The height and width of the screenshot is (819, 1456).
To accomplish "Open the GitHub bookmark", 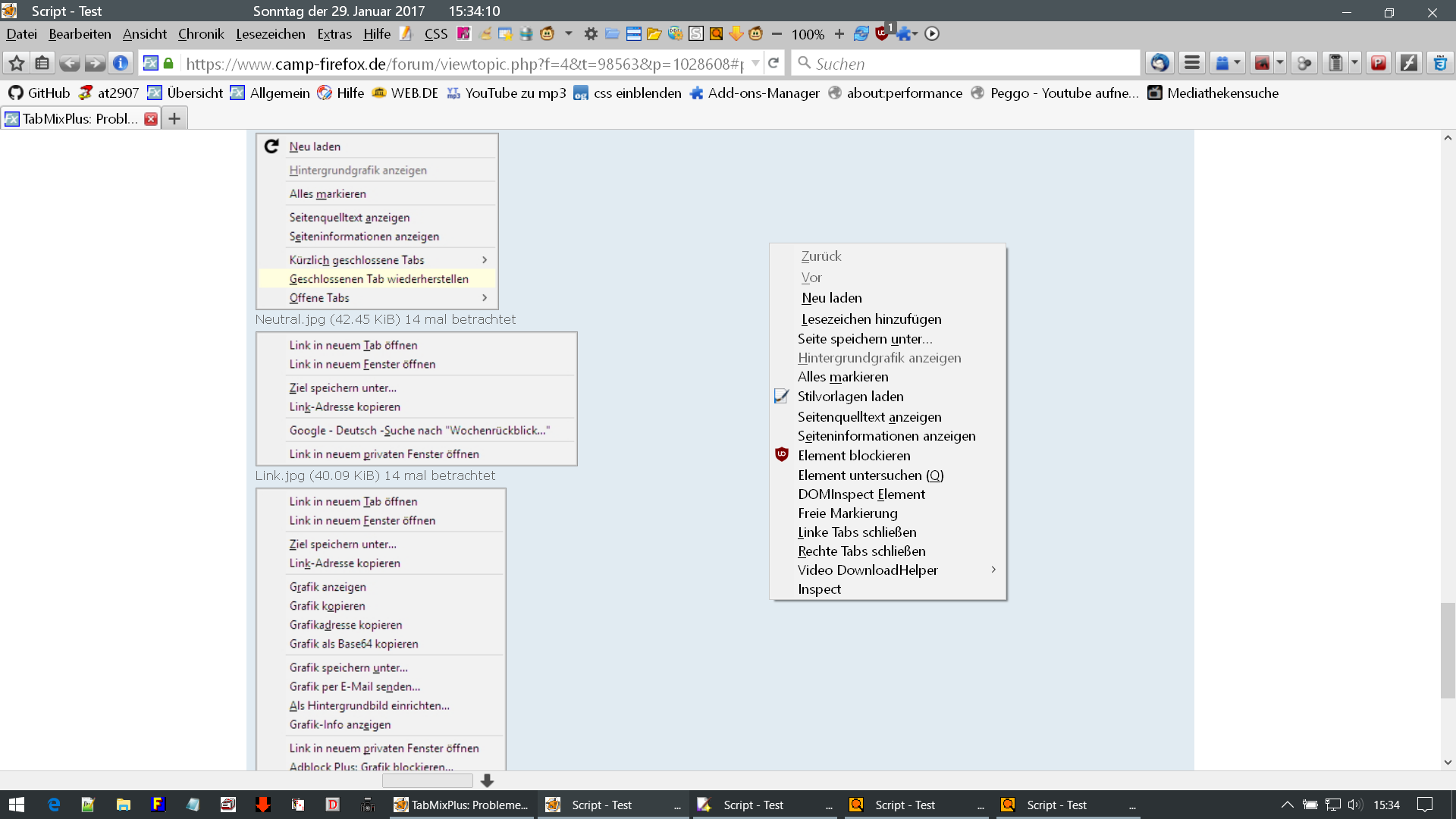I will tap(39, 93).
